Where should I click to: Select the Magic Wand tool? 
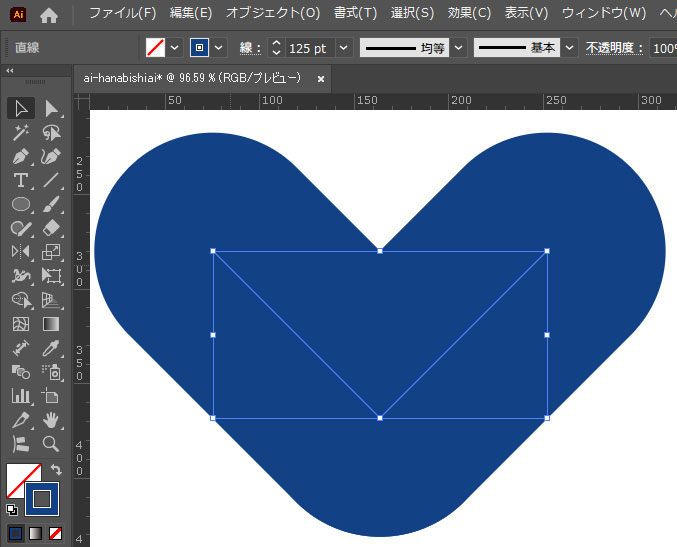pyautogui.click(x=20, y=132)
